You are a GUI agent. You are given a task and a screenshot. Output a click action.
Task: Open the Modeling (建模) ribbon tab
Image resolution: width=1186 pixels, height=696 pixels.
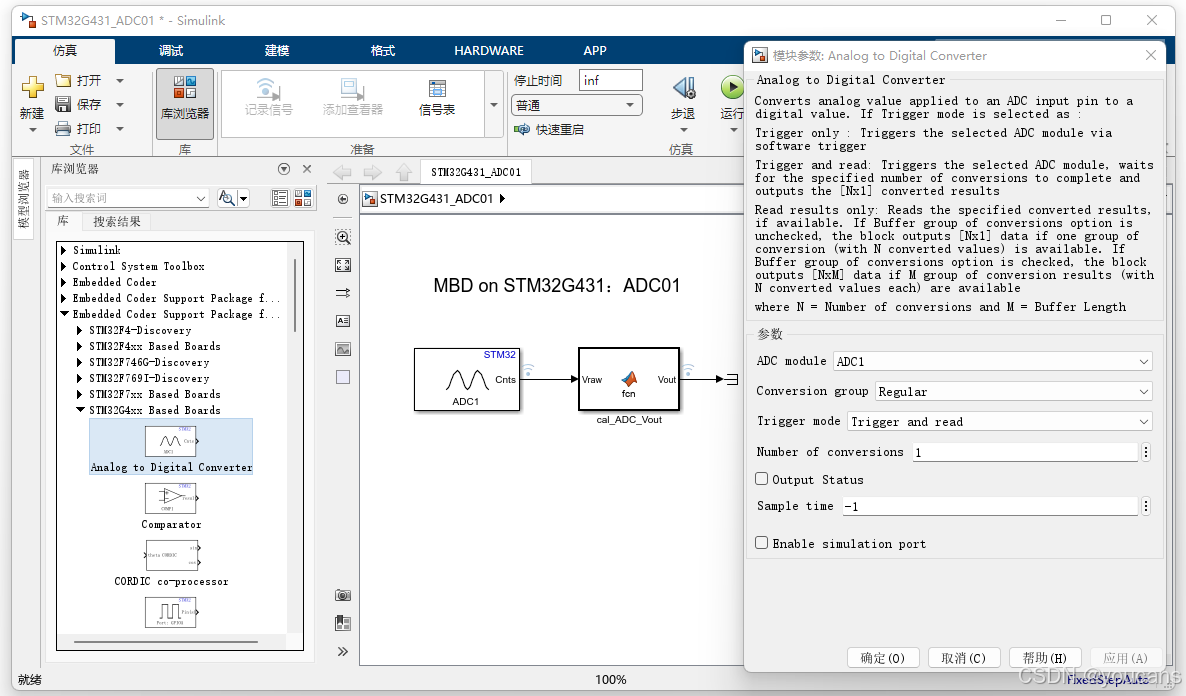coord(277,51)
